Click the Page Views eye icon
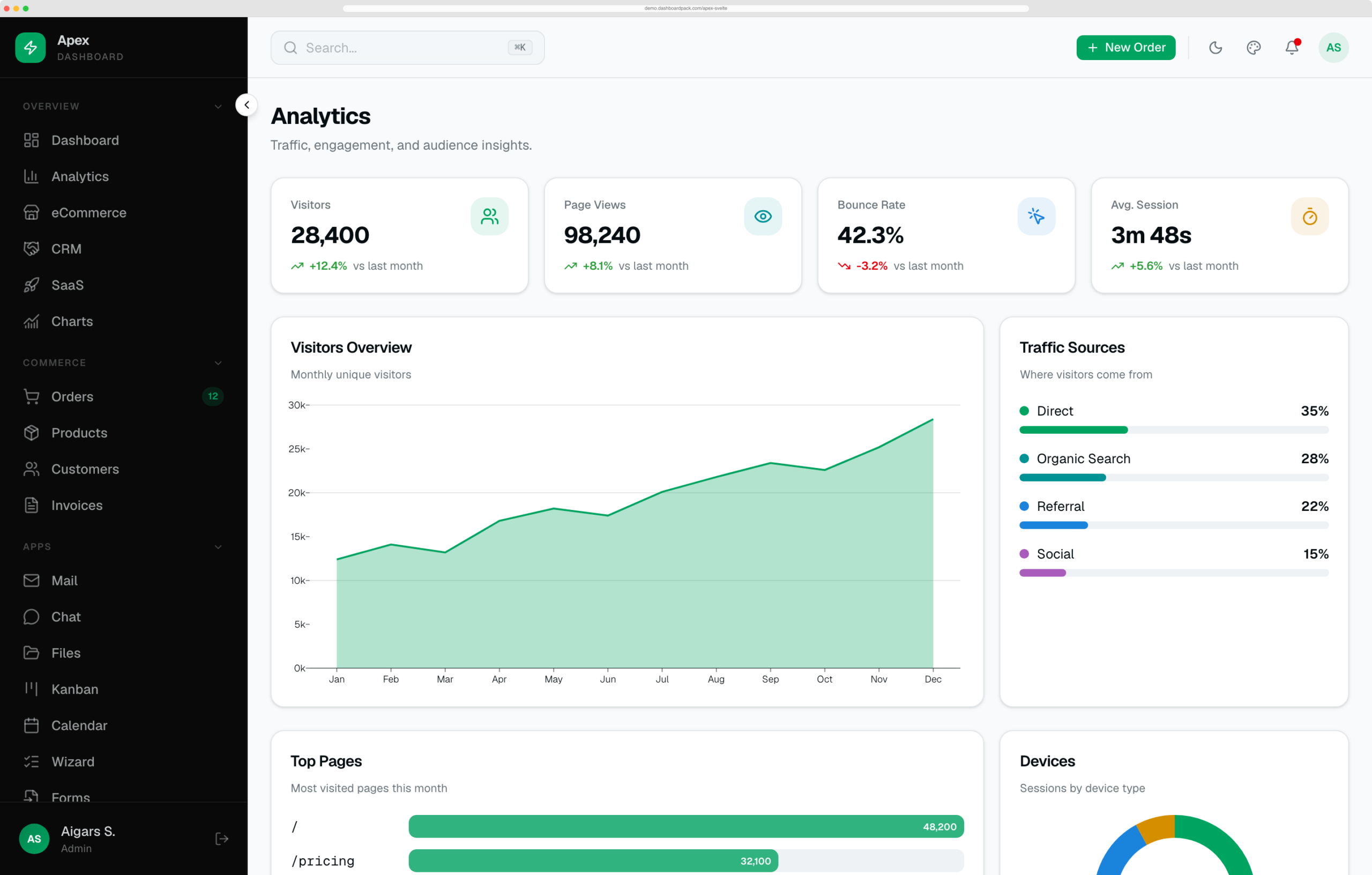Image resolution: width=1372 pixels, height=875 pixels. click(x=763, y=217)
